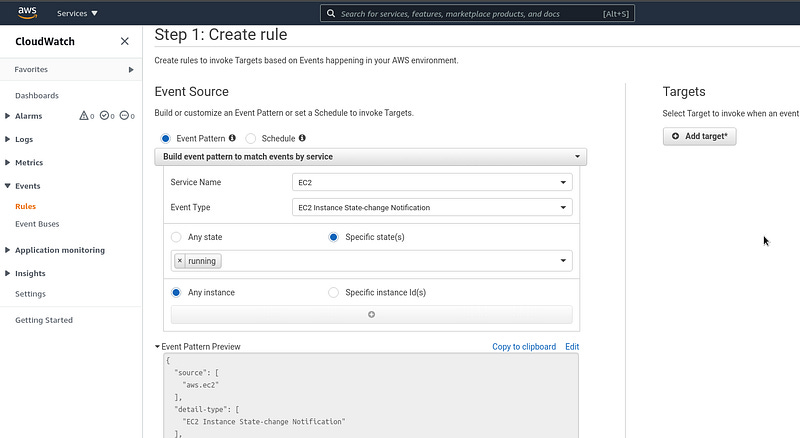Click the Event Pattern Preview text area
The image size is (800, 438).
(371, 396)
